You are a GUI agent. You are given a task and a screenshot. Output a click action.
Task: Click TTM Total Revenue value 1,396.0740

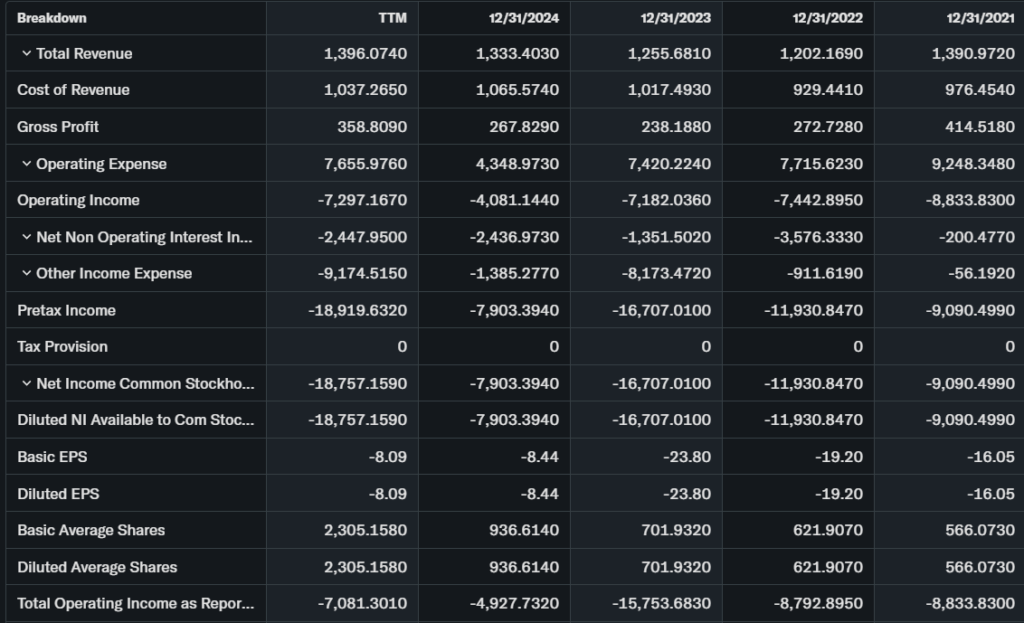pos(365,53)
